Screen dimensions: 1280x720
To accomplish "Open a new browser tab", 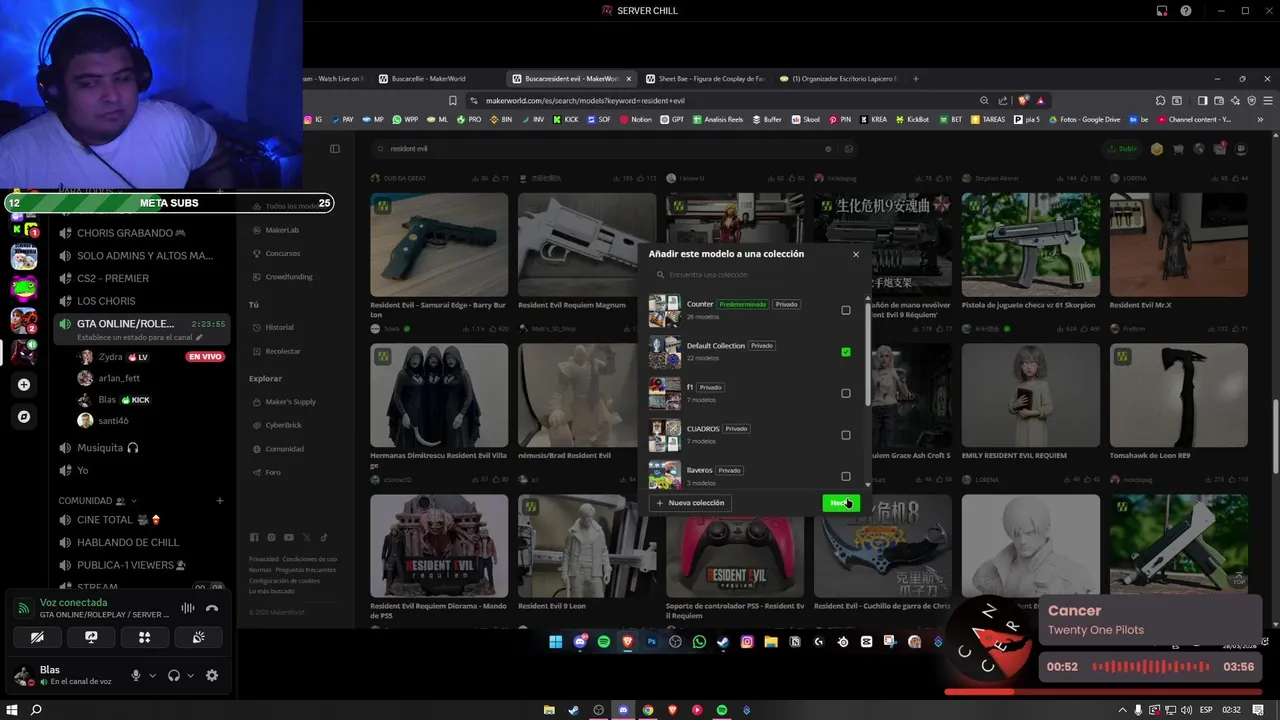I will [915, 79].
